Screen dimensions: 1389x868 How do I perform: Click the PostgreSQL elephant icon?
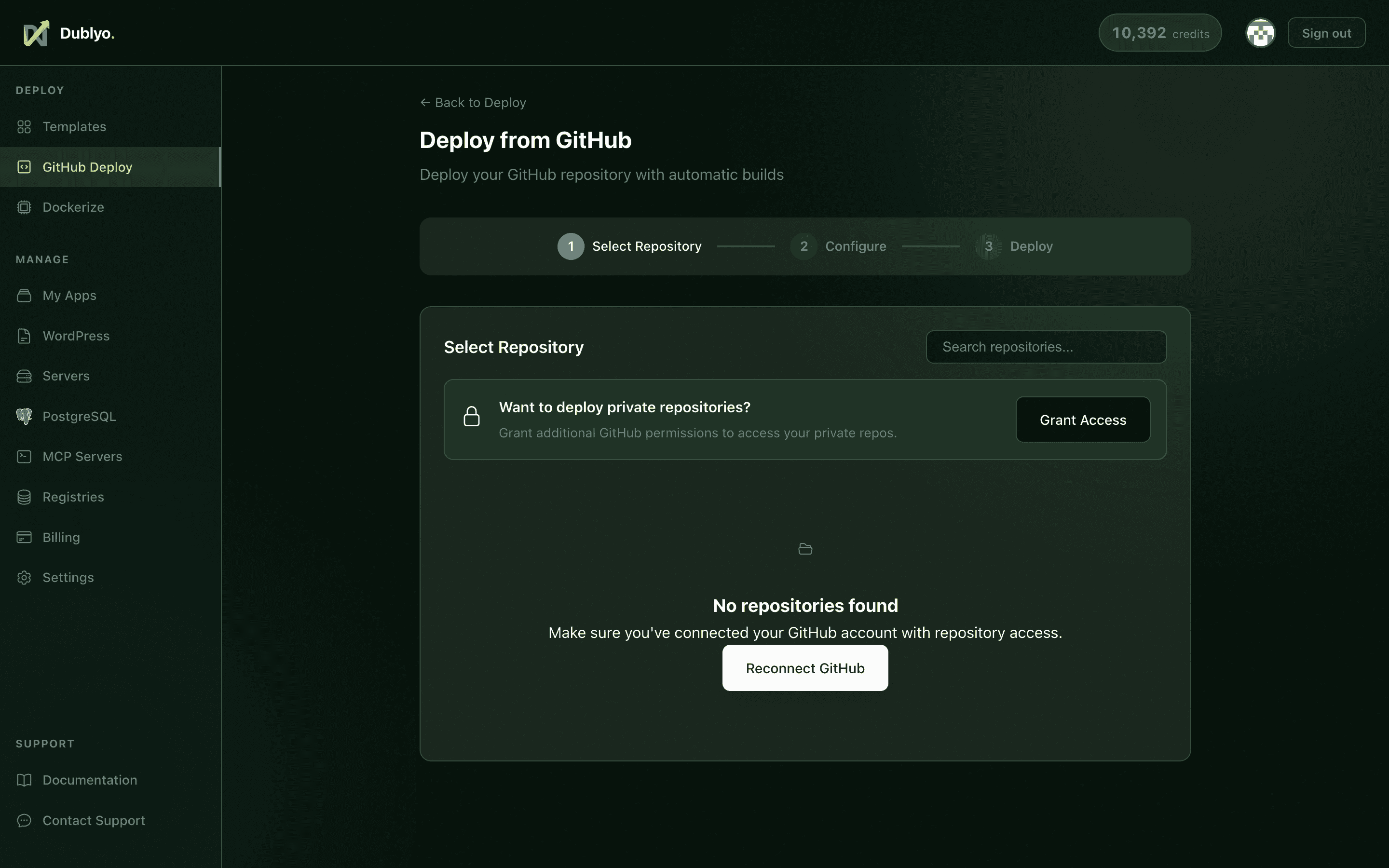click(24, 416)
